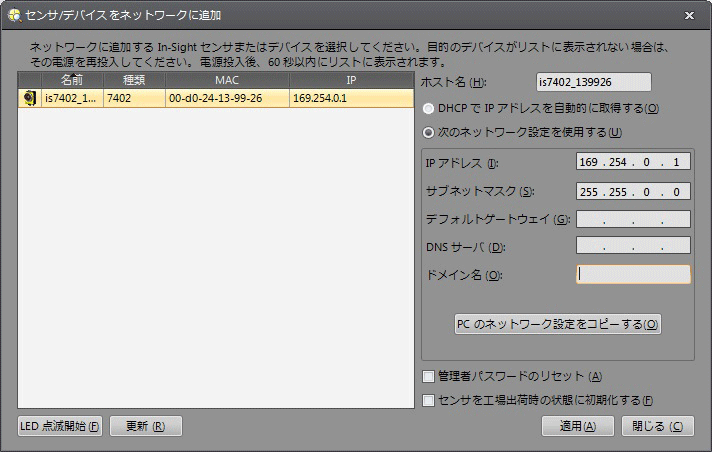Viewport: 712px width, 452px height.
Task: Click the sensor icon in the device row
Action: tap(30, 98)
